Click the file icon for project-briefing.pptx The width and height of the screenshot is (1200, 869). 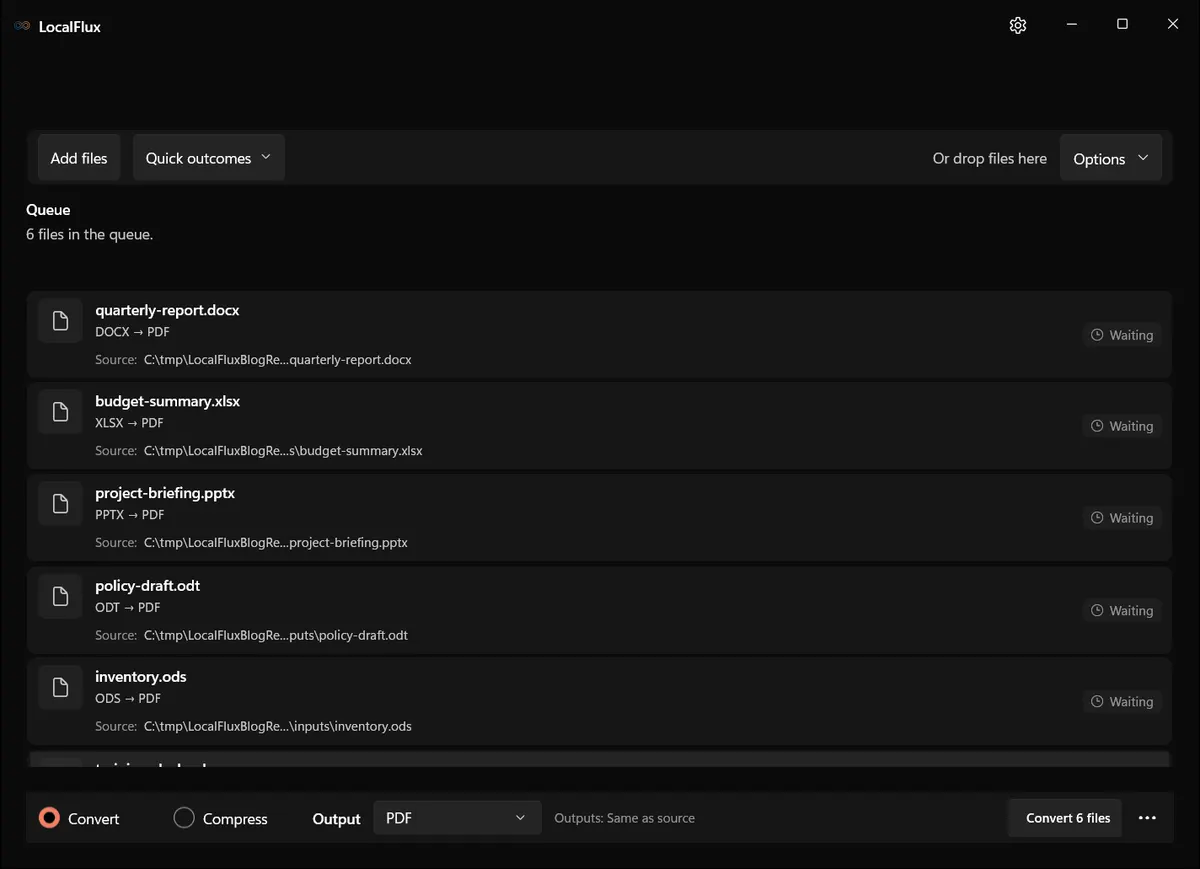tap(60, 503)
